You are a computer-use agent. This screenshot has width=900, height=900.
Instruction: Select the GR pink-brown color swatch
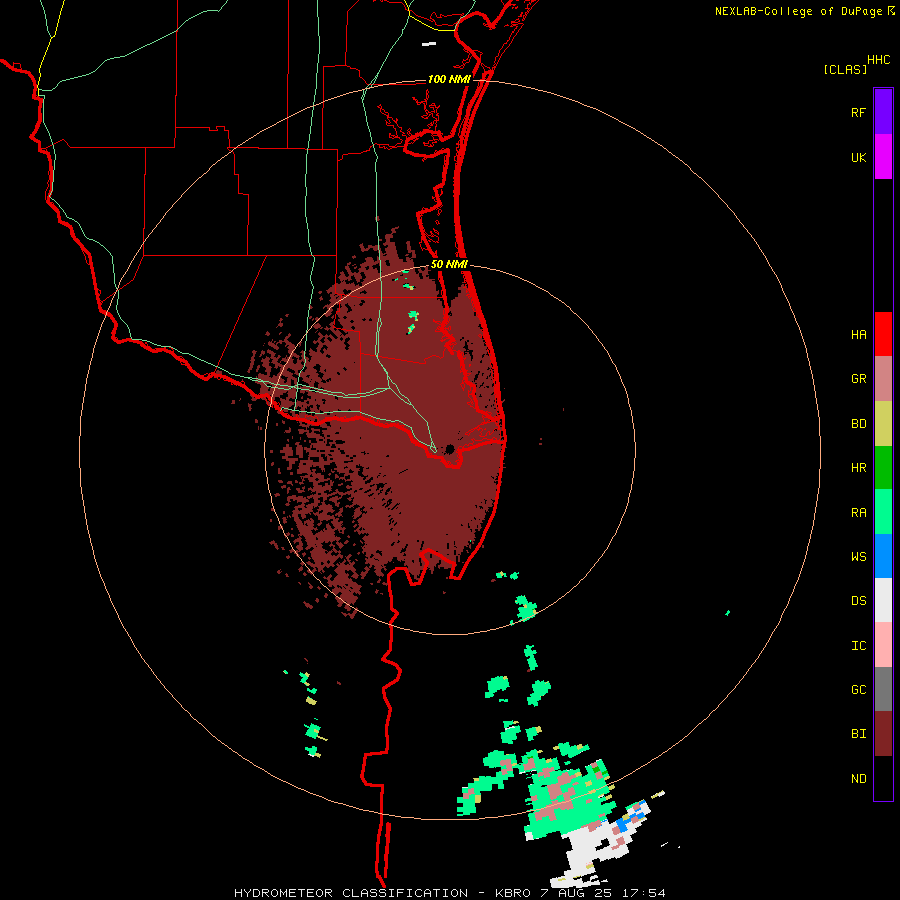[x=883, y=379]
